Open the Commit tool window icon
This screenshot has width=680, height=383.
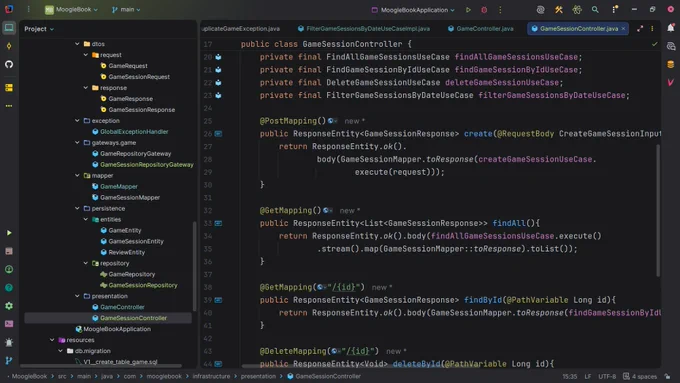click(x=9, y=46)
